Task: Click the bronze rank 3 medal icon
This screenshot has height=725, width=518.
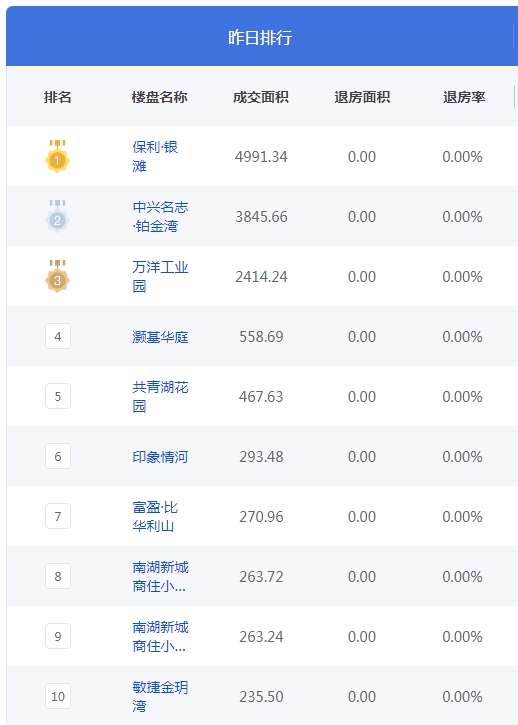Action: pos(57,276)
